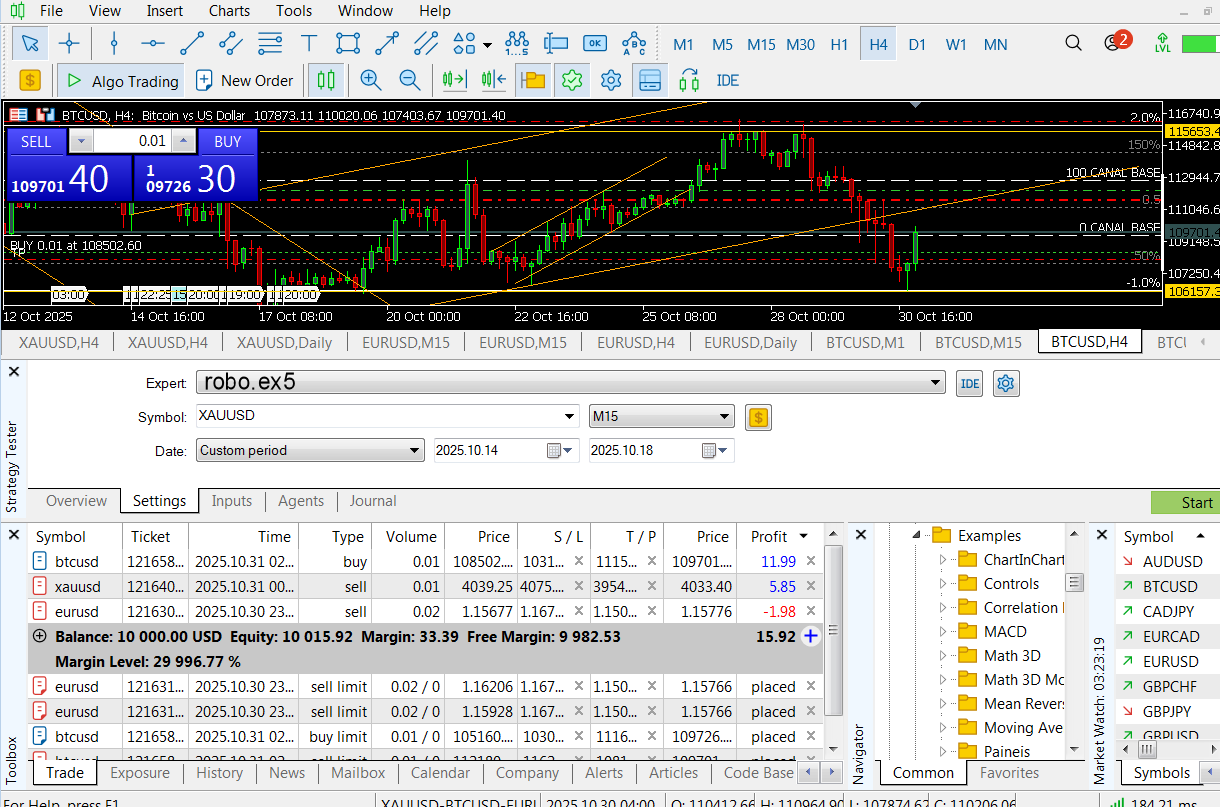The height and width of the screenshot is (807, 1220).
Task: Open the Charts menu
Action: pos(228,11)
